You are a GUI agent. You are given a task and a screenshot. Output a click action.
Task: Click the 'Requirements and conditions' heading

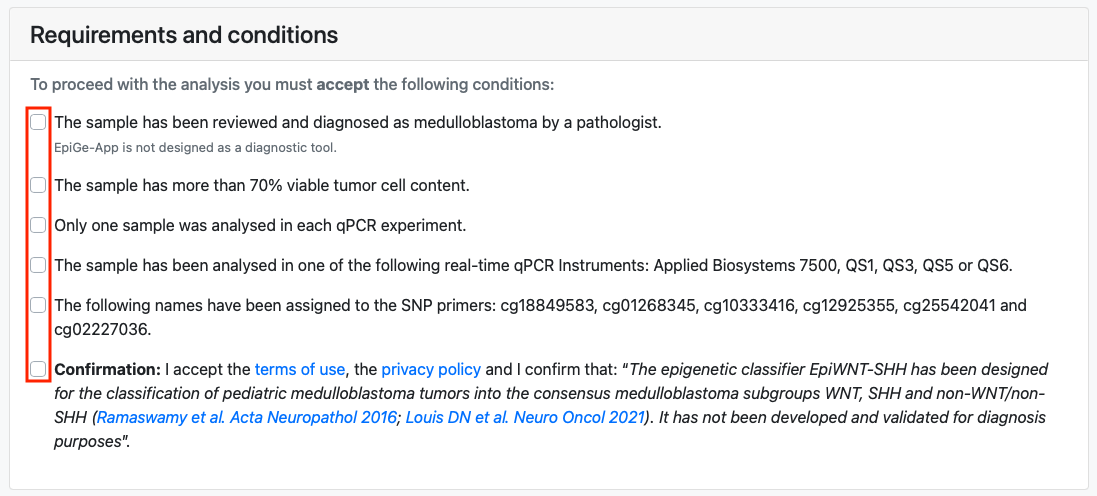(184, 35)
